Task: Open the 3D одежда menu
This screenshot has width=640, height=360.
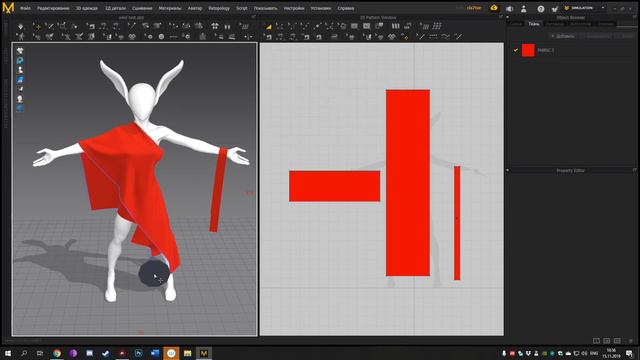Action: coord(87,8)
